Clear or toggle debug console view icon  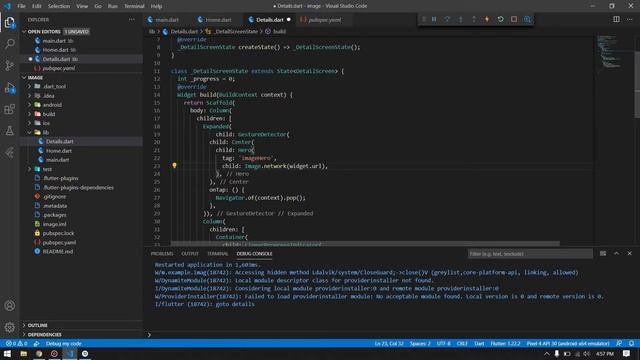coord(603,253)
